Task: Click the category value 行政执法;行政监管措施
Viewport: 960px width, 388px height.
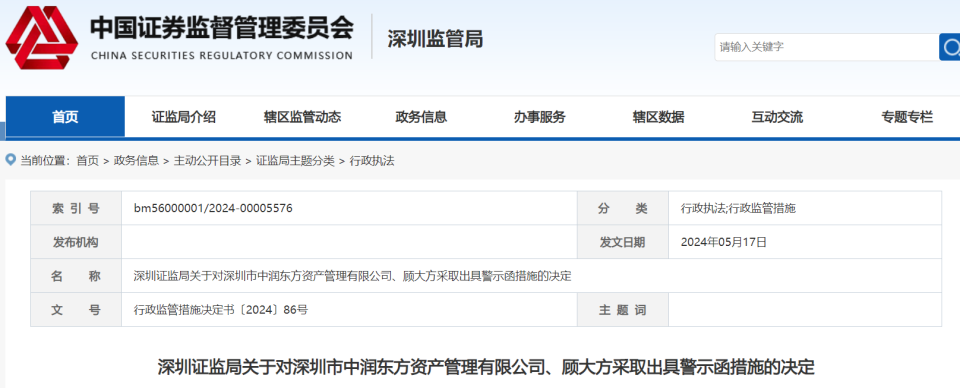Action: (738, 208)
